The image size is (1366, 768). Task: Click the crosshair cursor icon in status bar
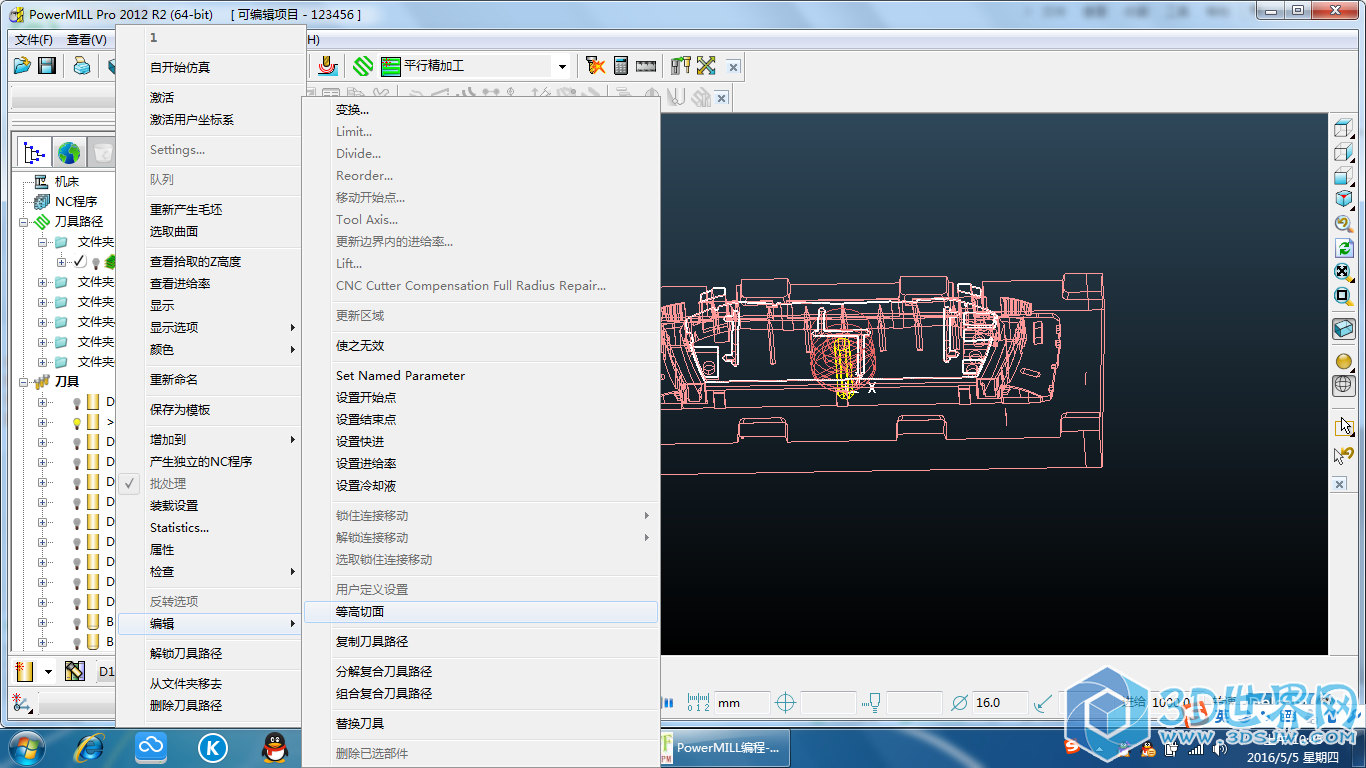pos(785,702)
